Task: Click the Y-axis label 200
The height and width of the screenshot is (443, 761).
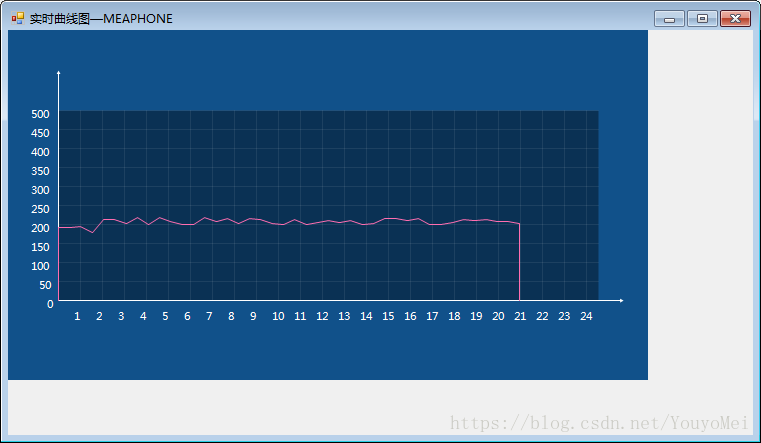Action: click(40, 228)
